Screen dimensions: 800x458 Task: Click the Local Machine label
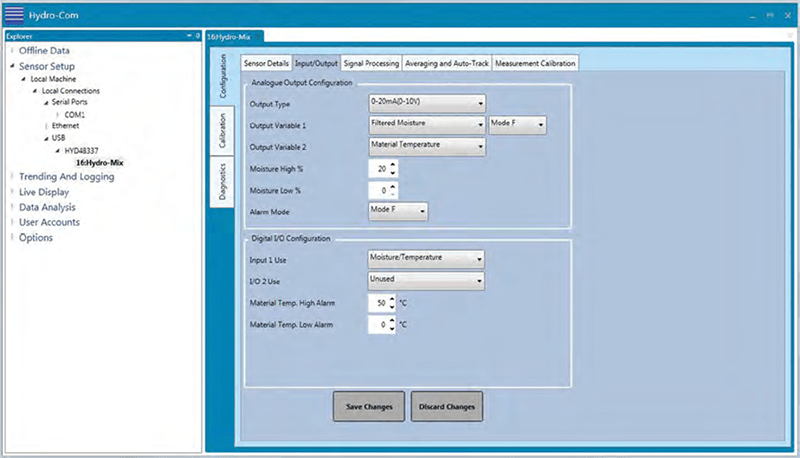point(53,79)
